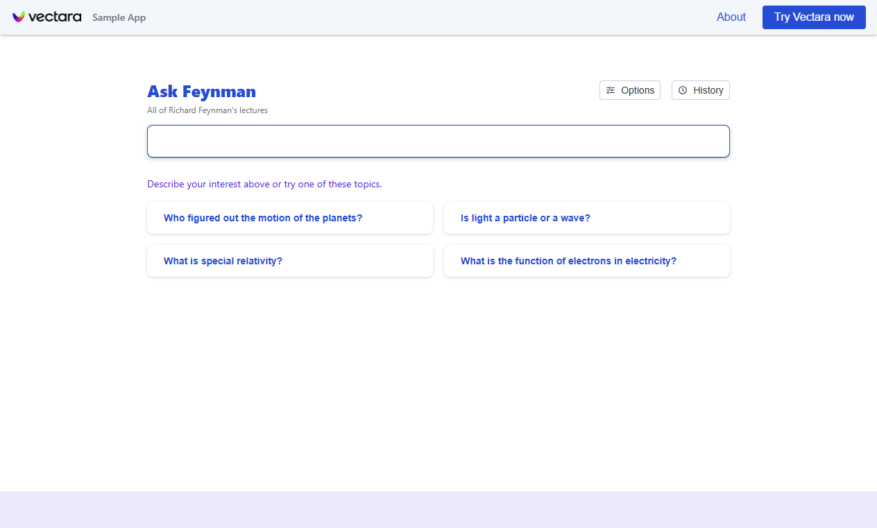
Task: Click the Vectara logo
Action: click(47, 17)
